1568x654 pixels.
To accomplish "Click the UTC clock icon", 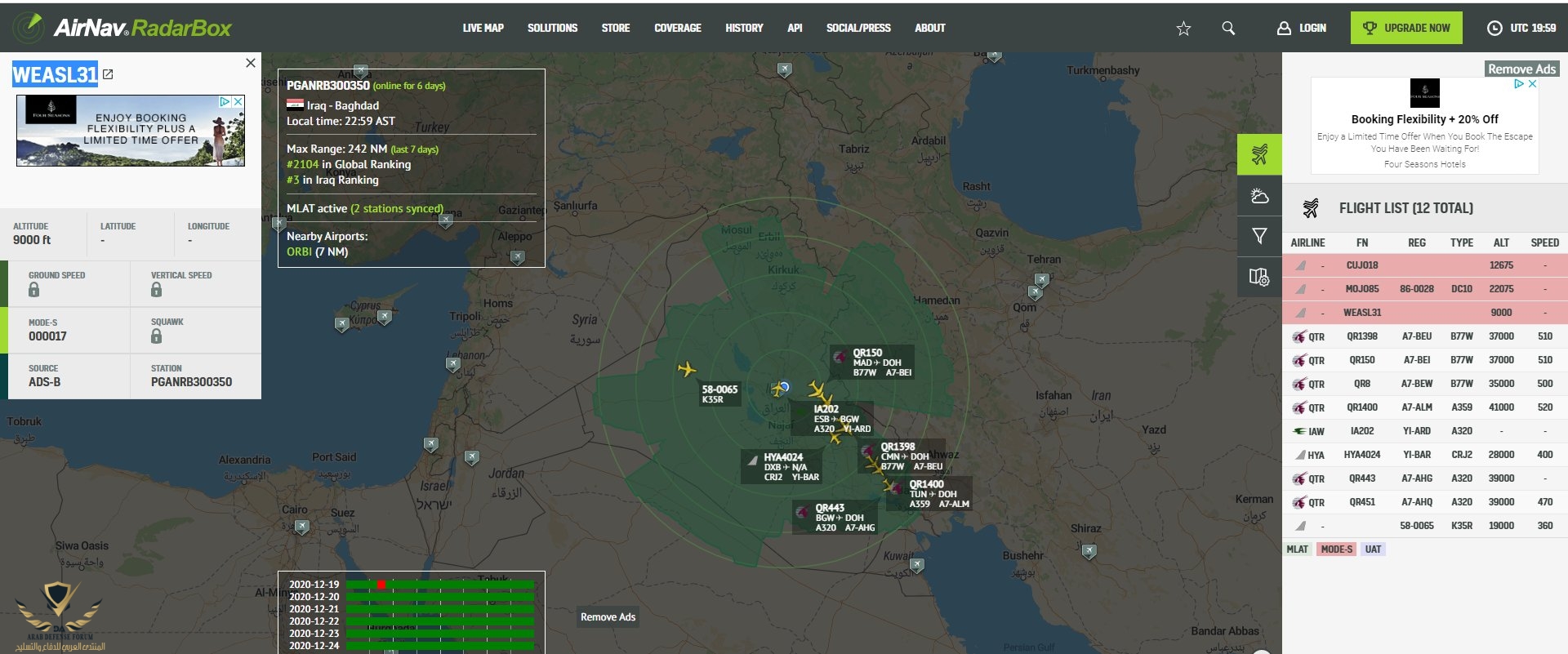I will point(1494,28).
